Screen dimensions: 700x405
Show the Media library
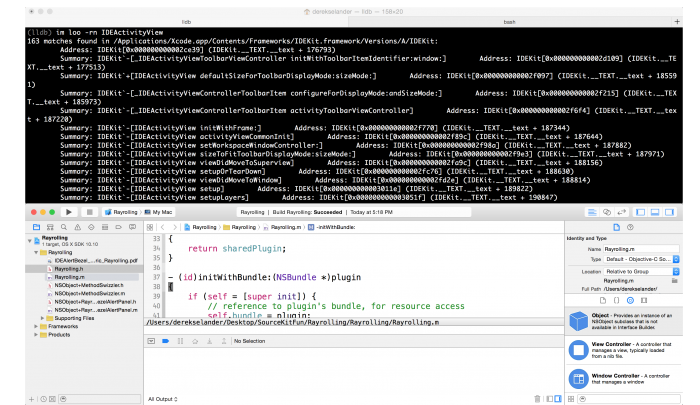(644, 301)
